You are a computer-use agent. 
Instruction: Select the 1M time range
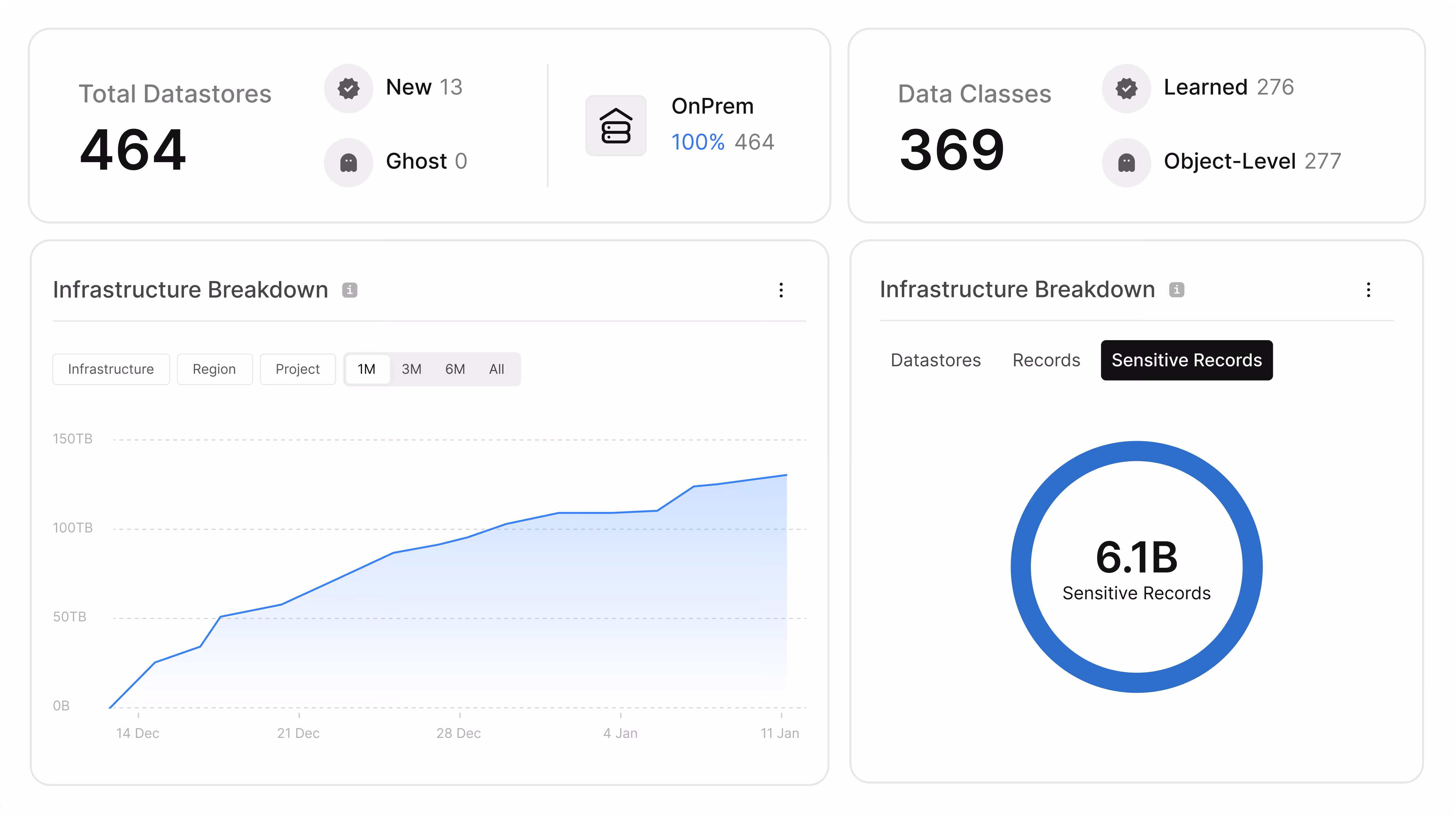point(366,369)
